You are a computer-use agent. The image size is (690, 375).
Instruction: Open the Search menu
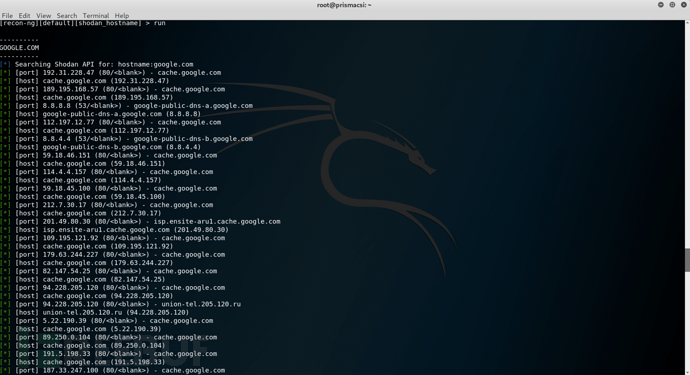(x=67, y=15)
